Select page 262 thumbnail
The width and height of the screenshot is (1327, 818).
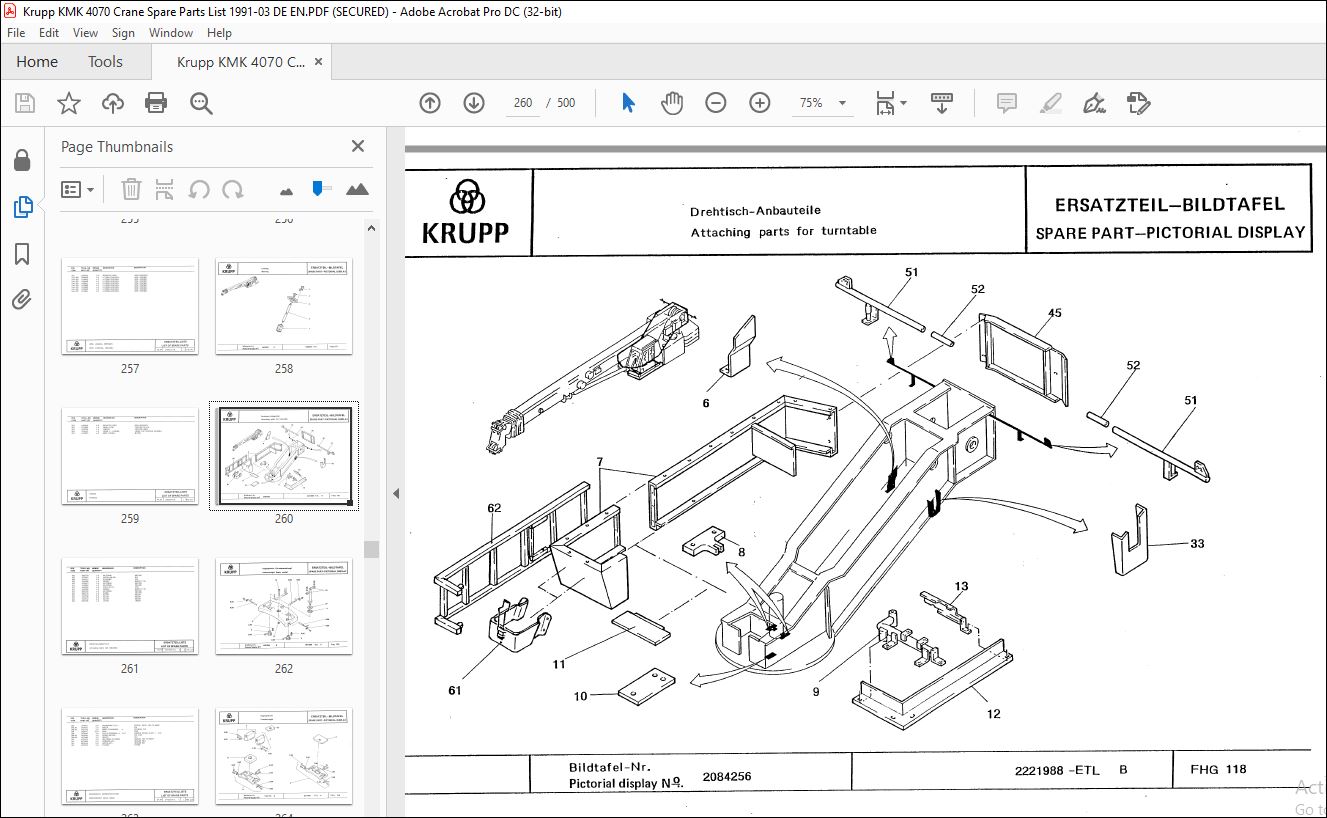coord(284,606)
